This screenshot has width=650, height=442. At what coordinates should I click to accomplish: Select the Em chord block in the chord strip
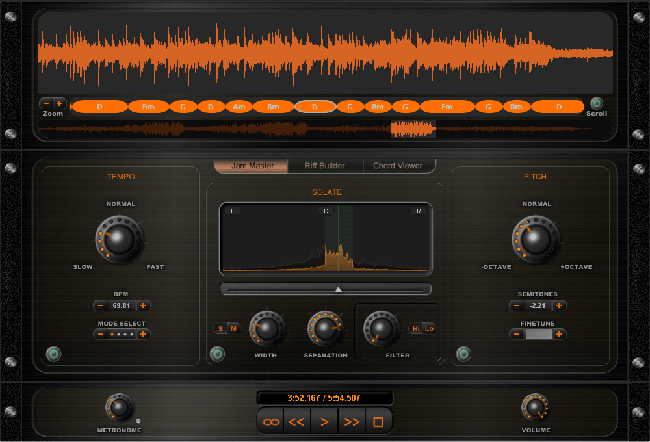pyautogui.click(x=447, y=107)
